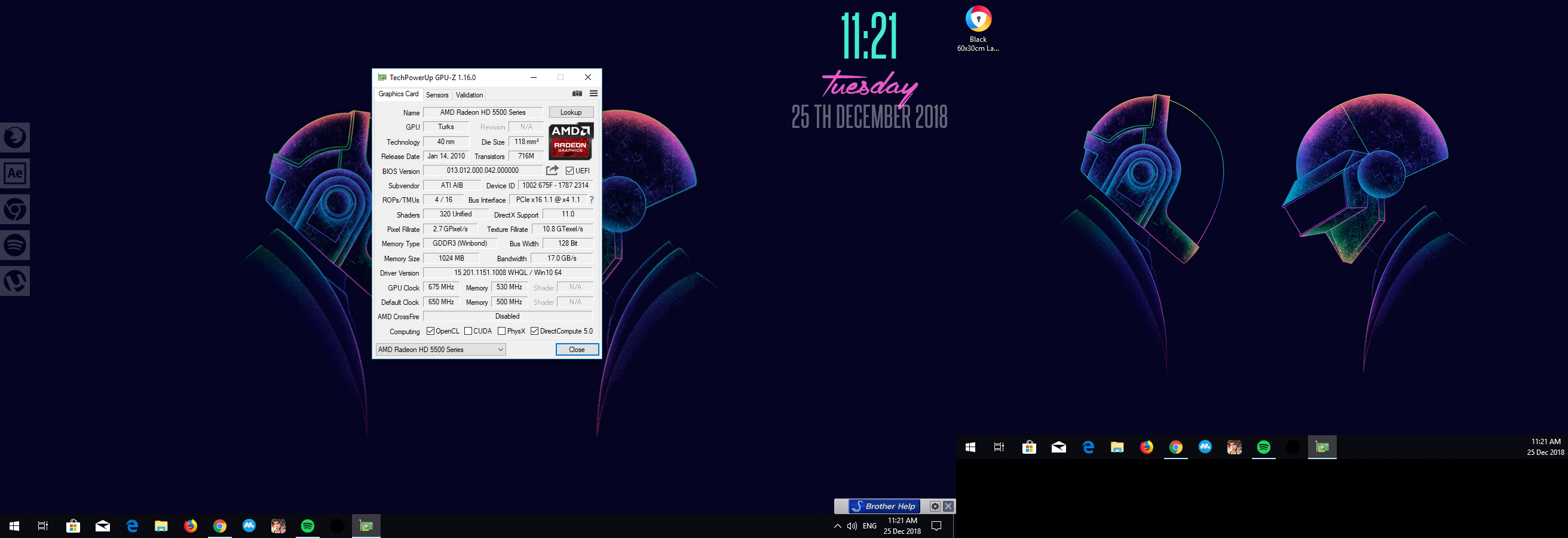Open Microsoft Store on system-tray taskbar
The image size is (1568, 538).
pyautogui.click(x=73, y=526)
